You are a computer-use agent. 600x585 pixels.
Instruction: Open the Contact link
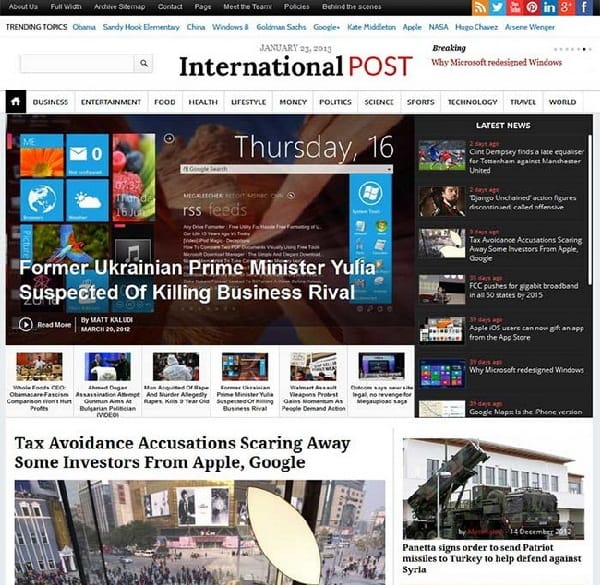(170, 7)
